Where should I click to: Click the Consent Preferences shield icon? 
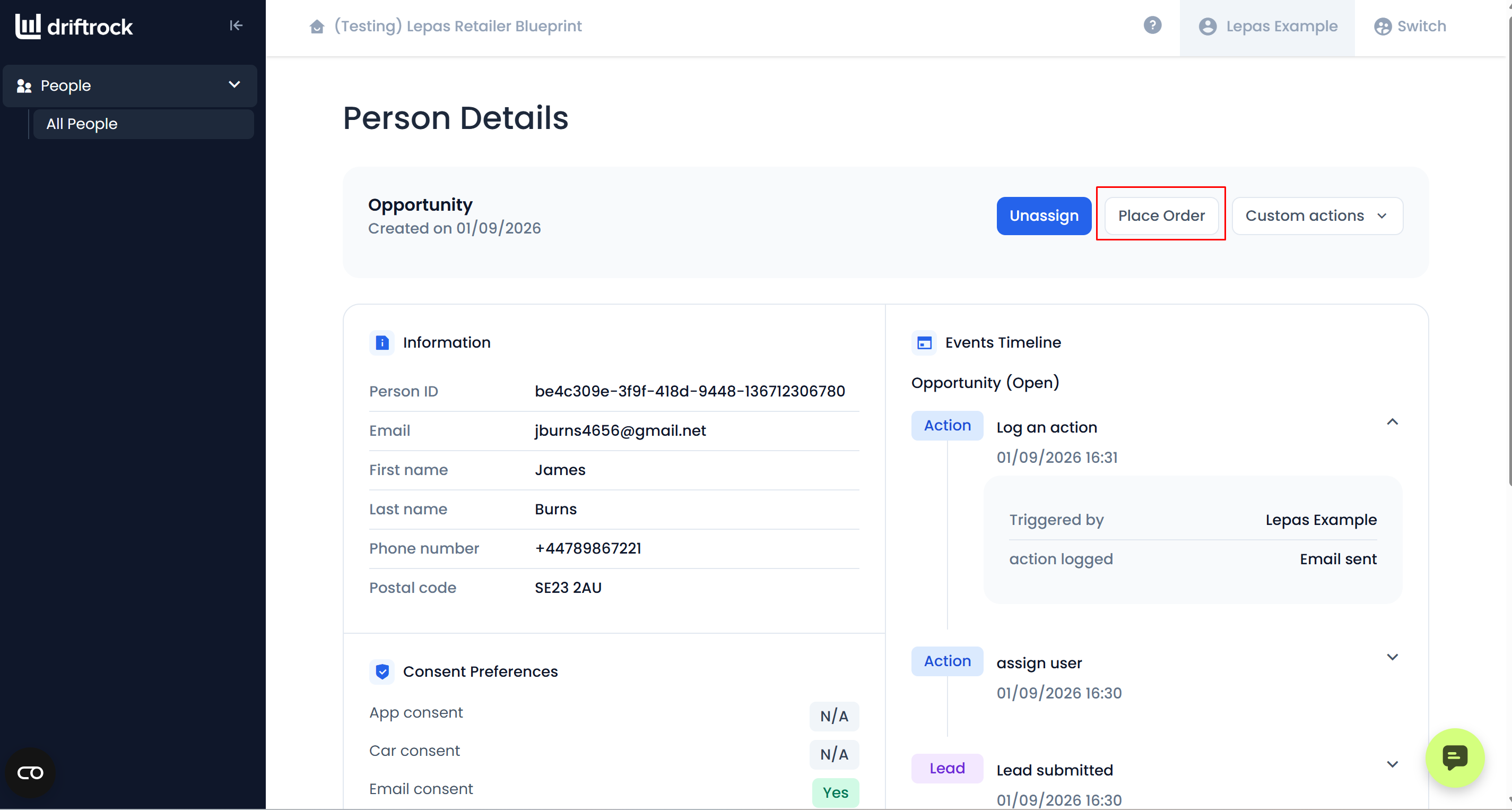(381, 671)
